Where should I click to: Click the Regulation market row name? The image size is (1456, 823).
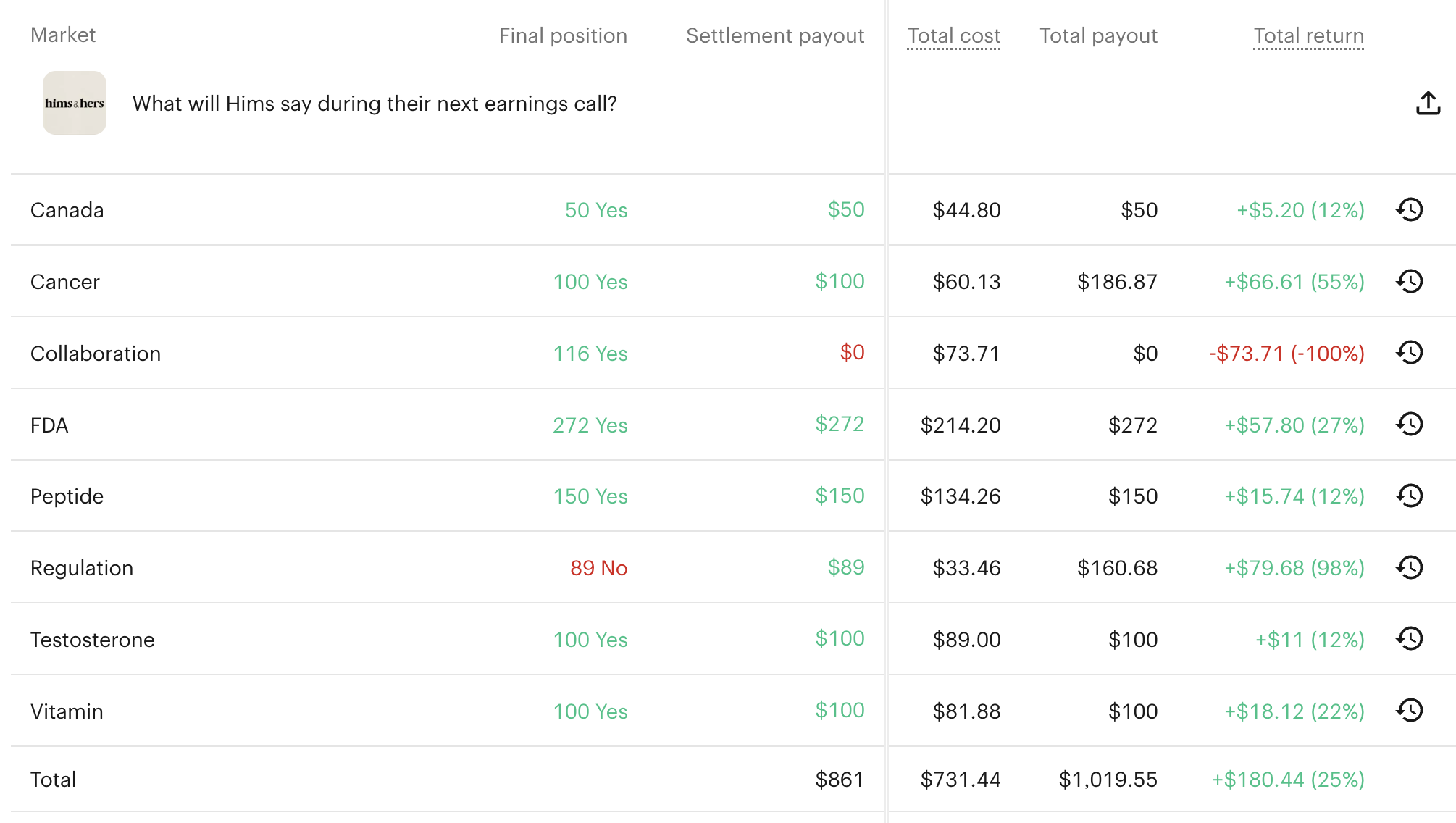82,568
